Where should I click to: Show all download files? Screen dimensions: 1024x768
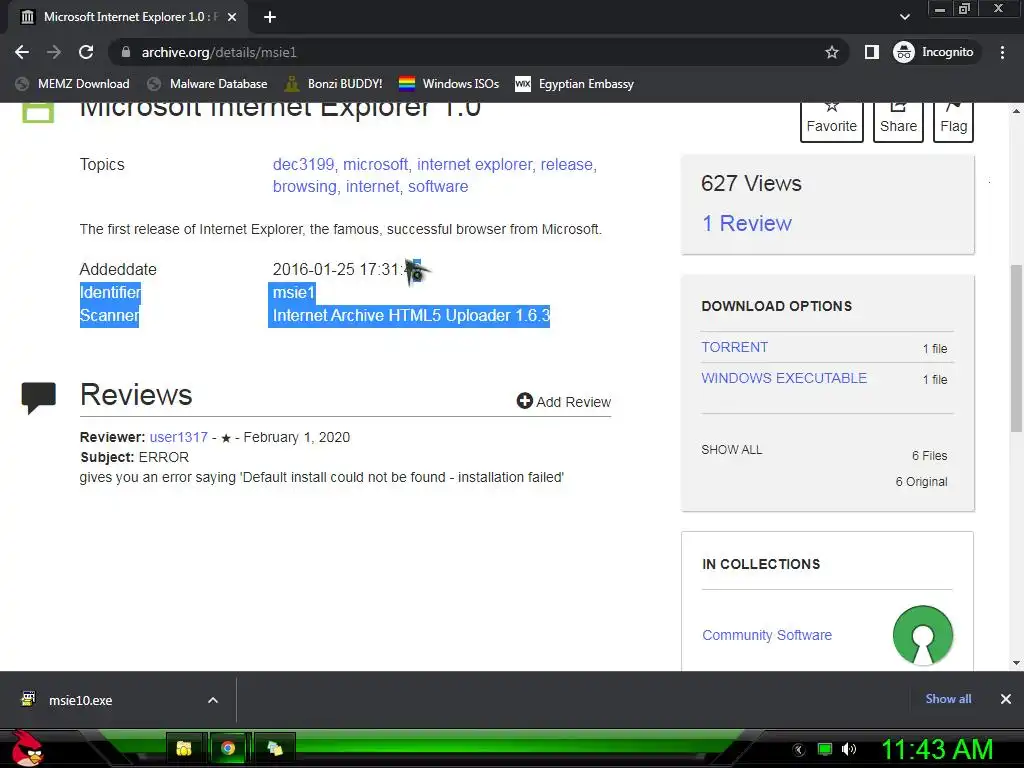click(x=731, y=450)
